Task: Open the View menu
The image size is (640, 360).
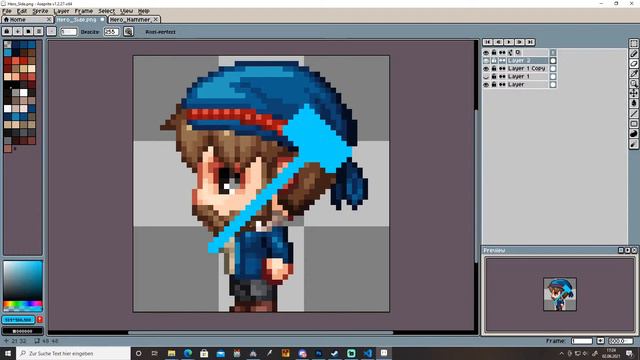Action: (127, 11)
